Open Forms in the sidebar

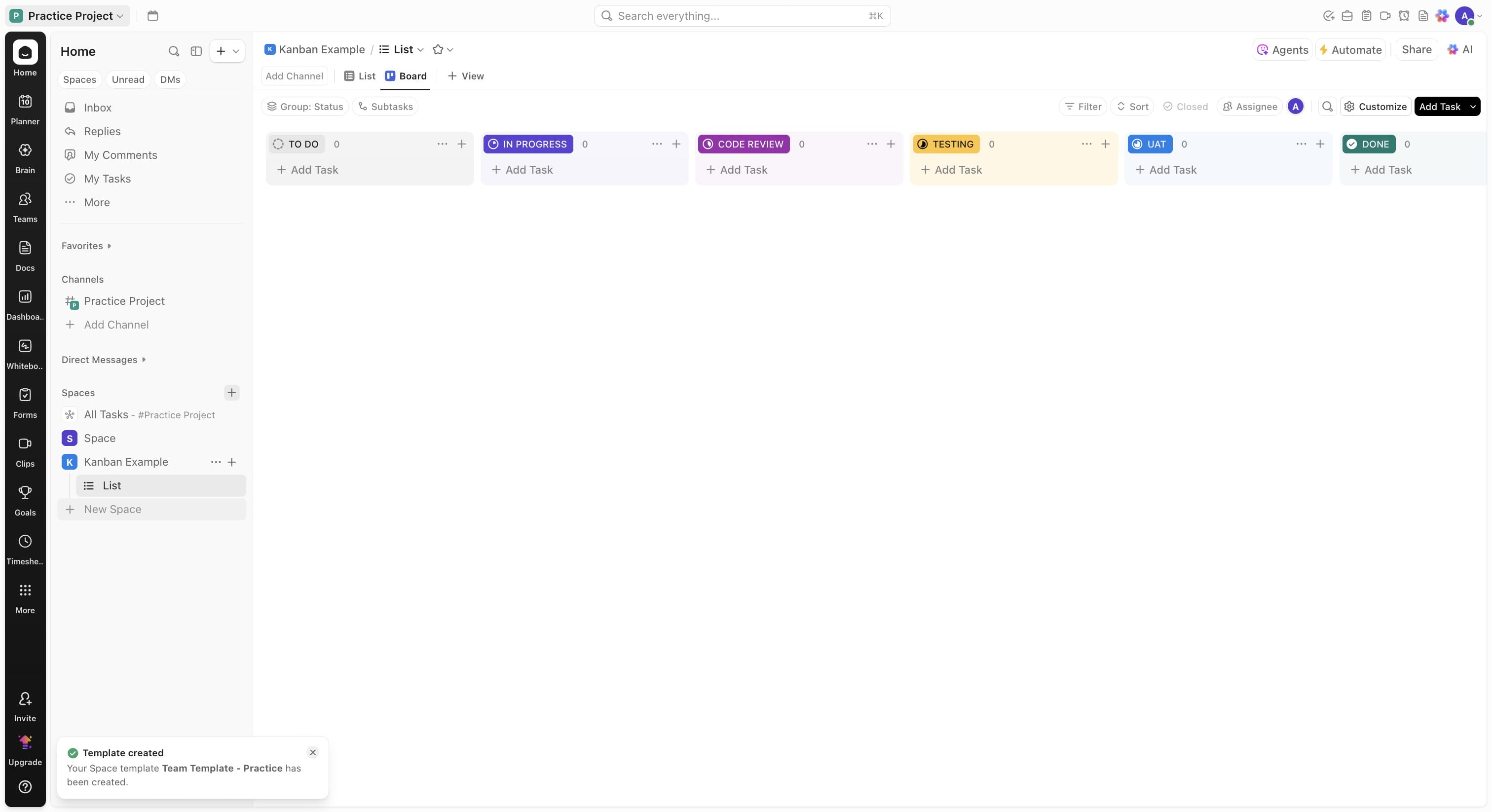click(x=25, y=403)
